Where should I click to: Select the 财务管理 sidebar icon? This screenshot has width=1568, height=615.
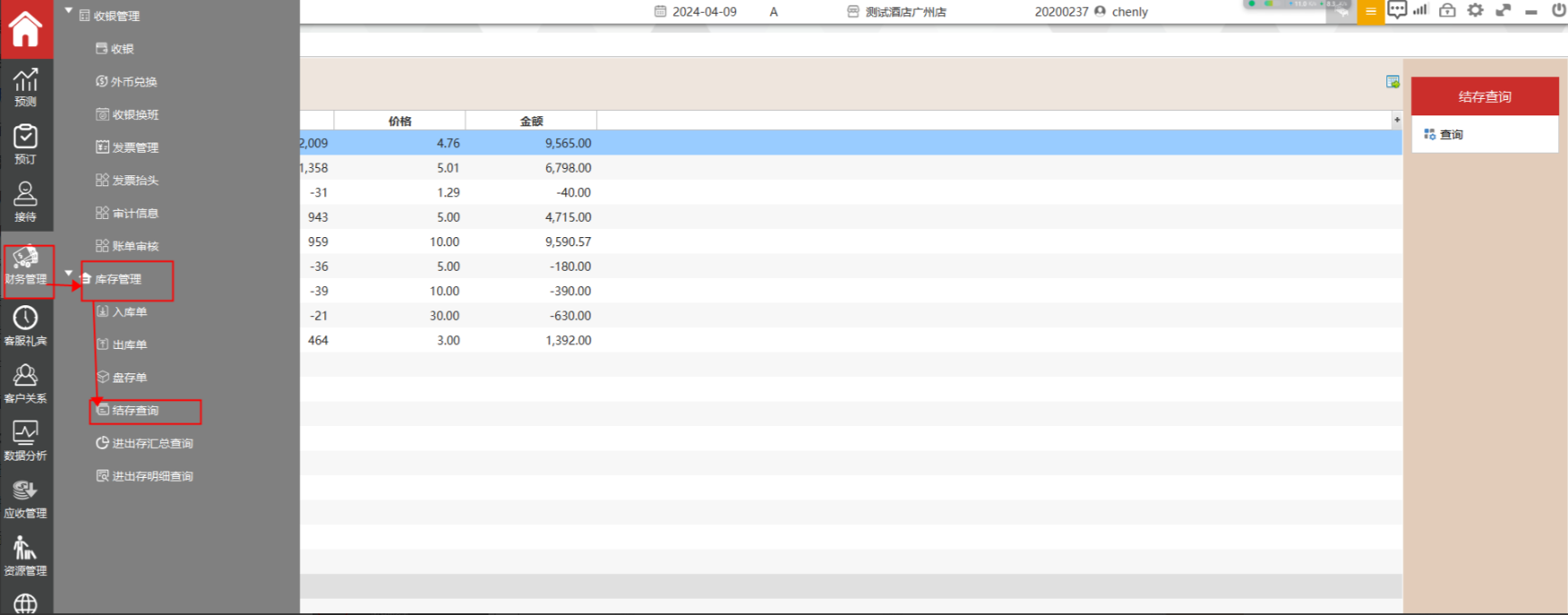26,267
